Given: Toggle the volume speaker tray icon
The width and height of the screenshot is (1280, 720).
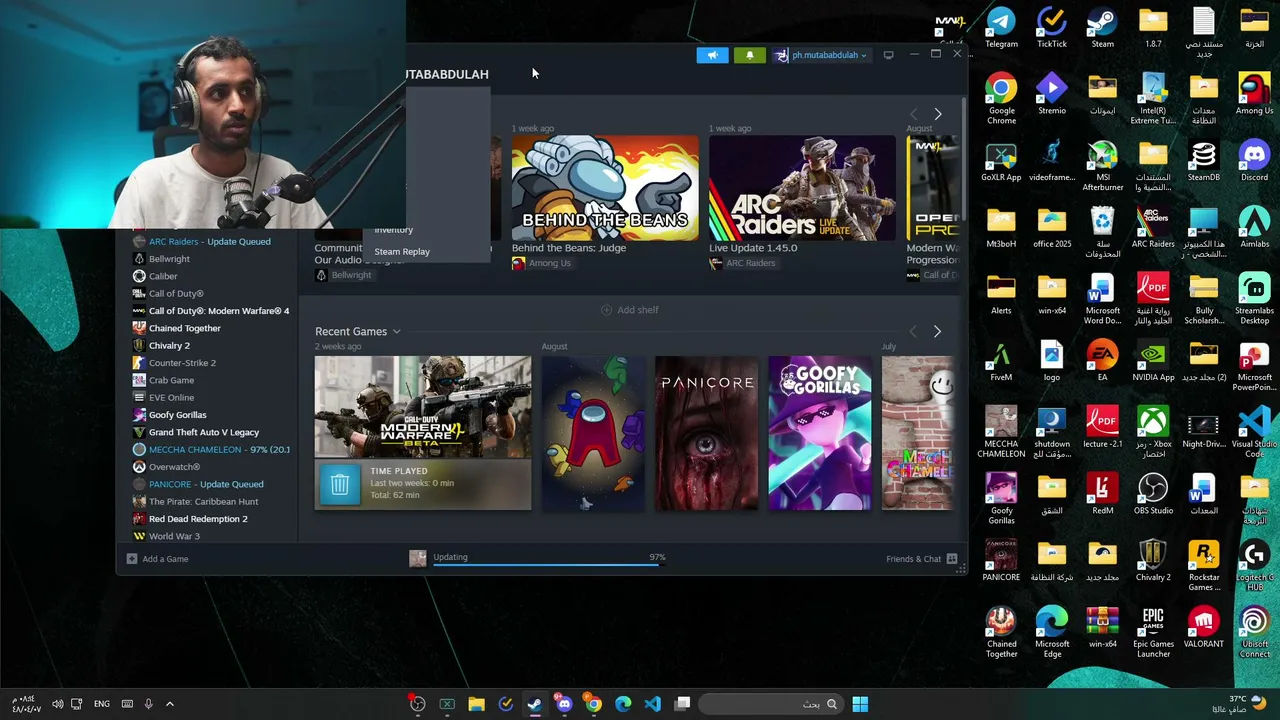Looking at the screenshot, I should [57, 704].
